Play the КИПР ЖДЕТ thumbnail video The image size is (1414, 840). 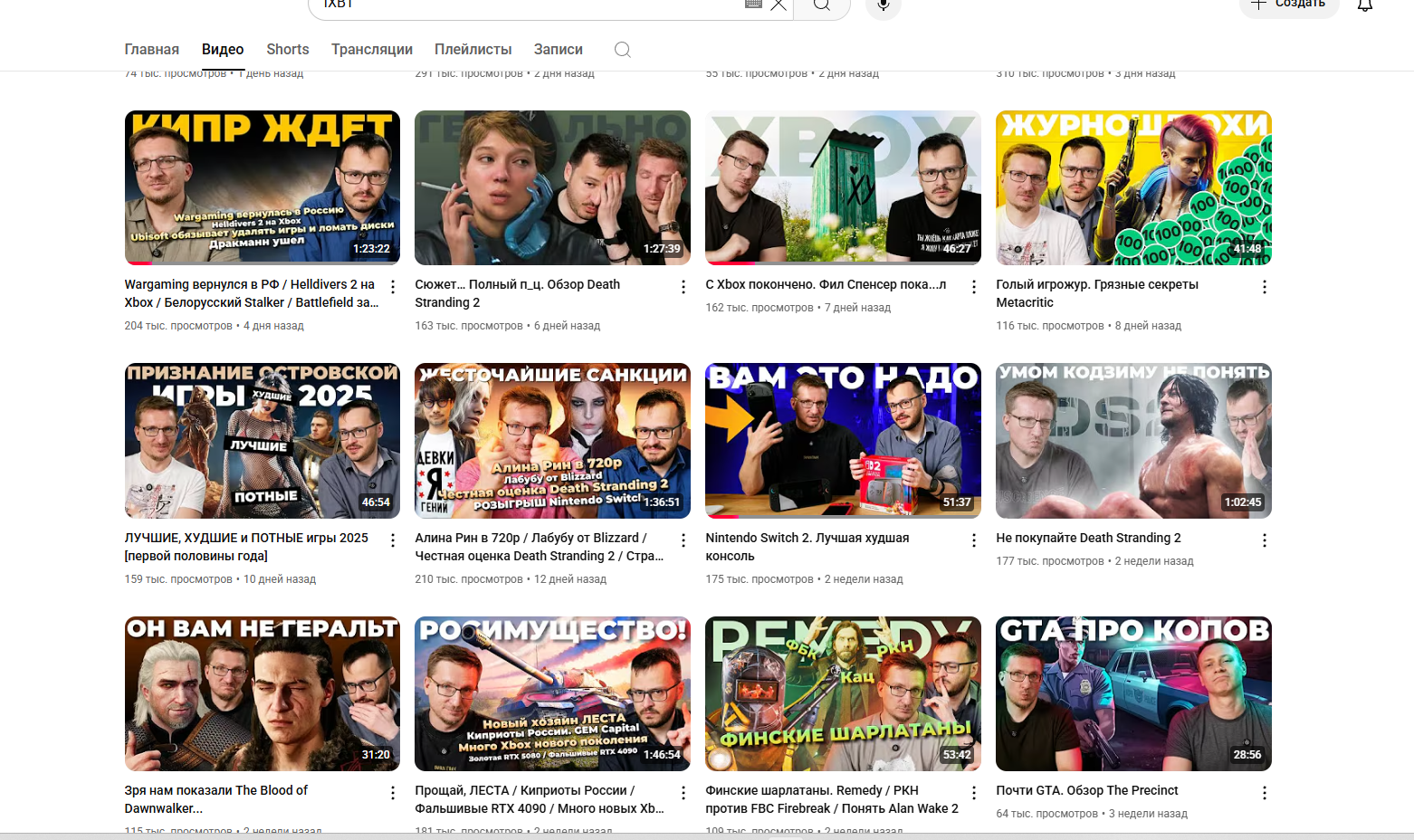point(263,187)
